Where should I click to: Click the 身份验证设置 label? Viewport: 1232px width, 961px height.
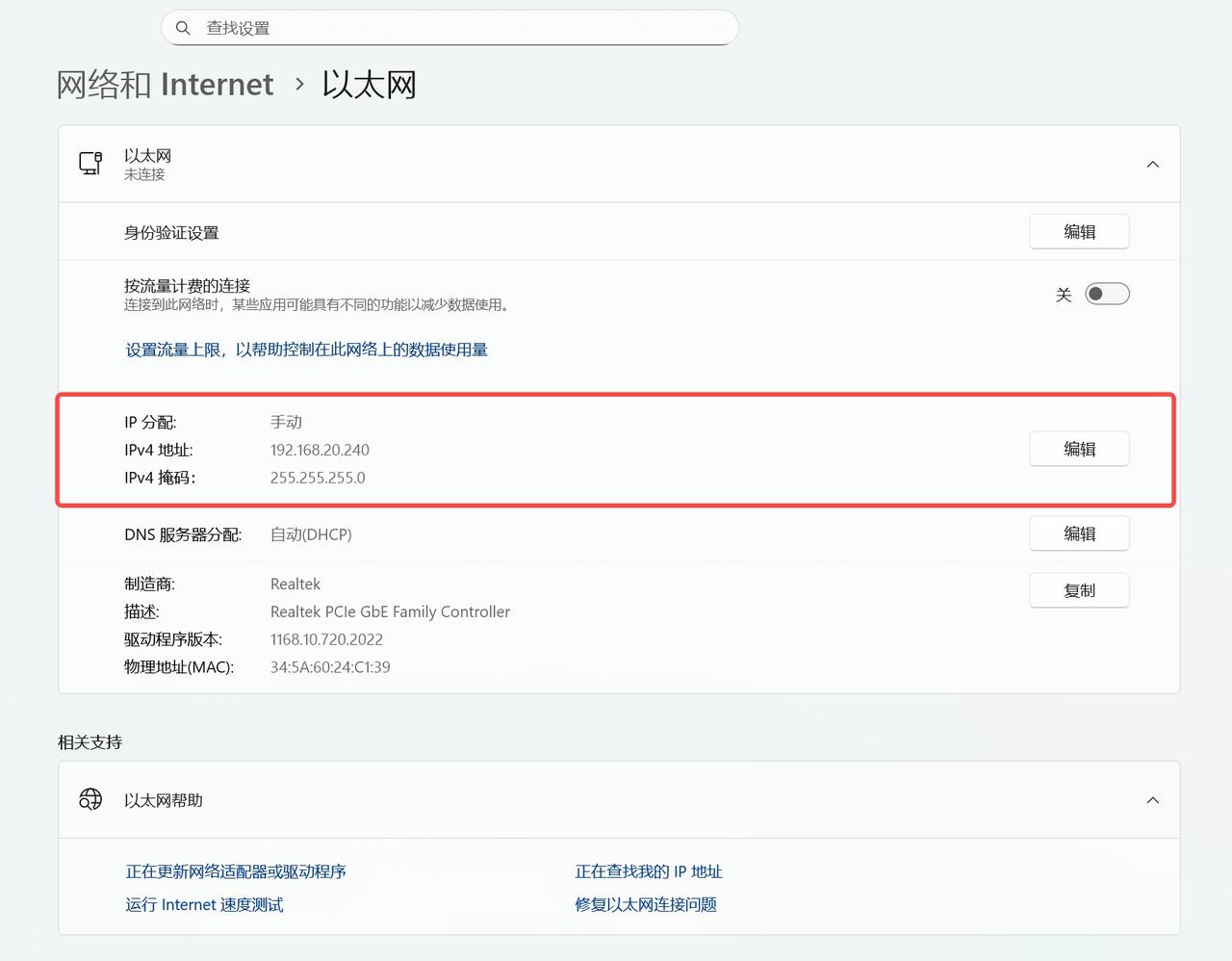(171, 233)
